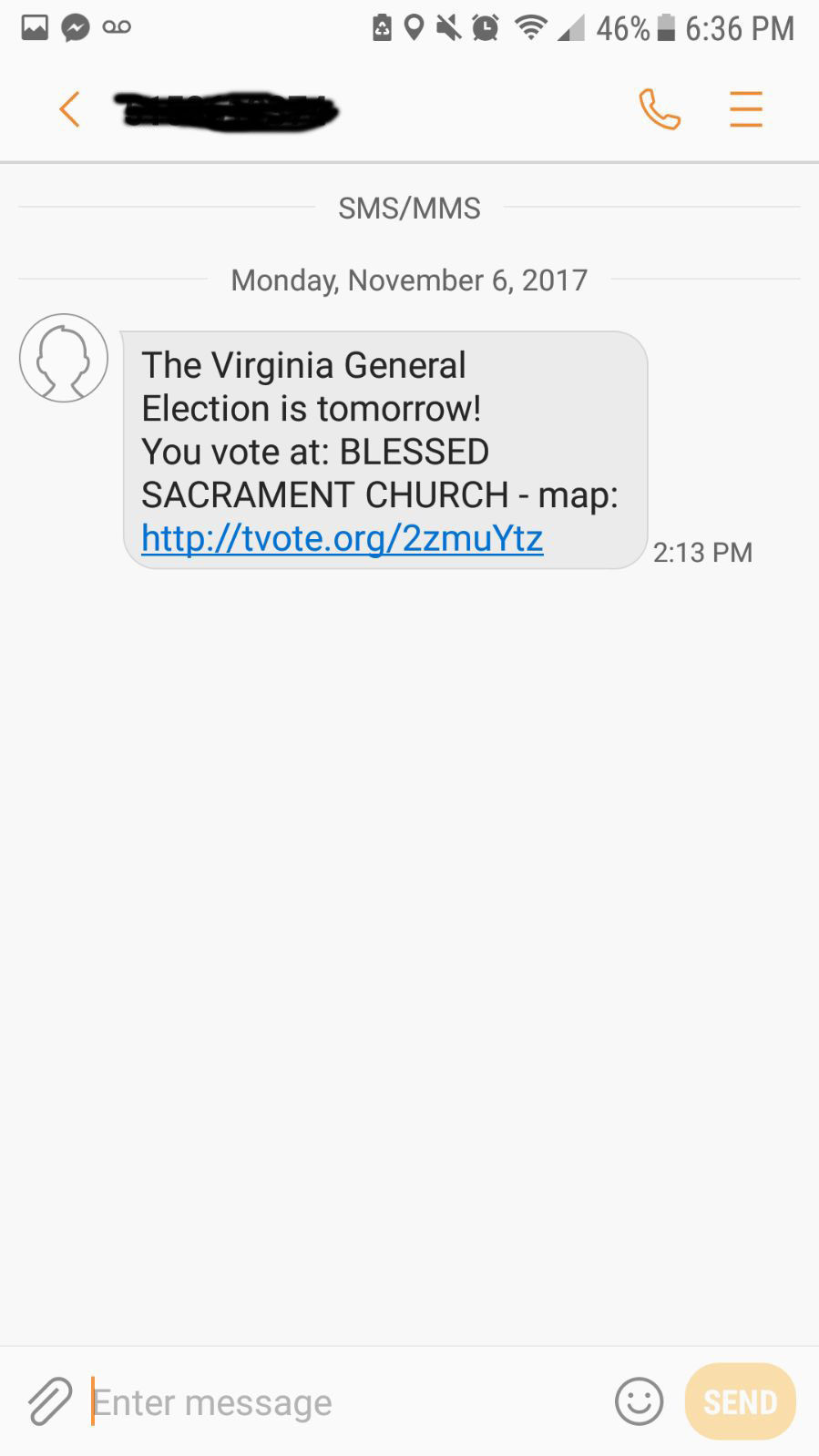
Task: Tap the 2:13 PM message timestamp
Action: pyautogui.click(x=702, y=553)
